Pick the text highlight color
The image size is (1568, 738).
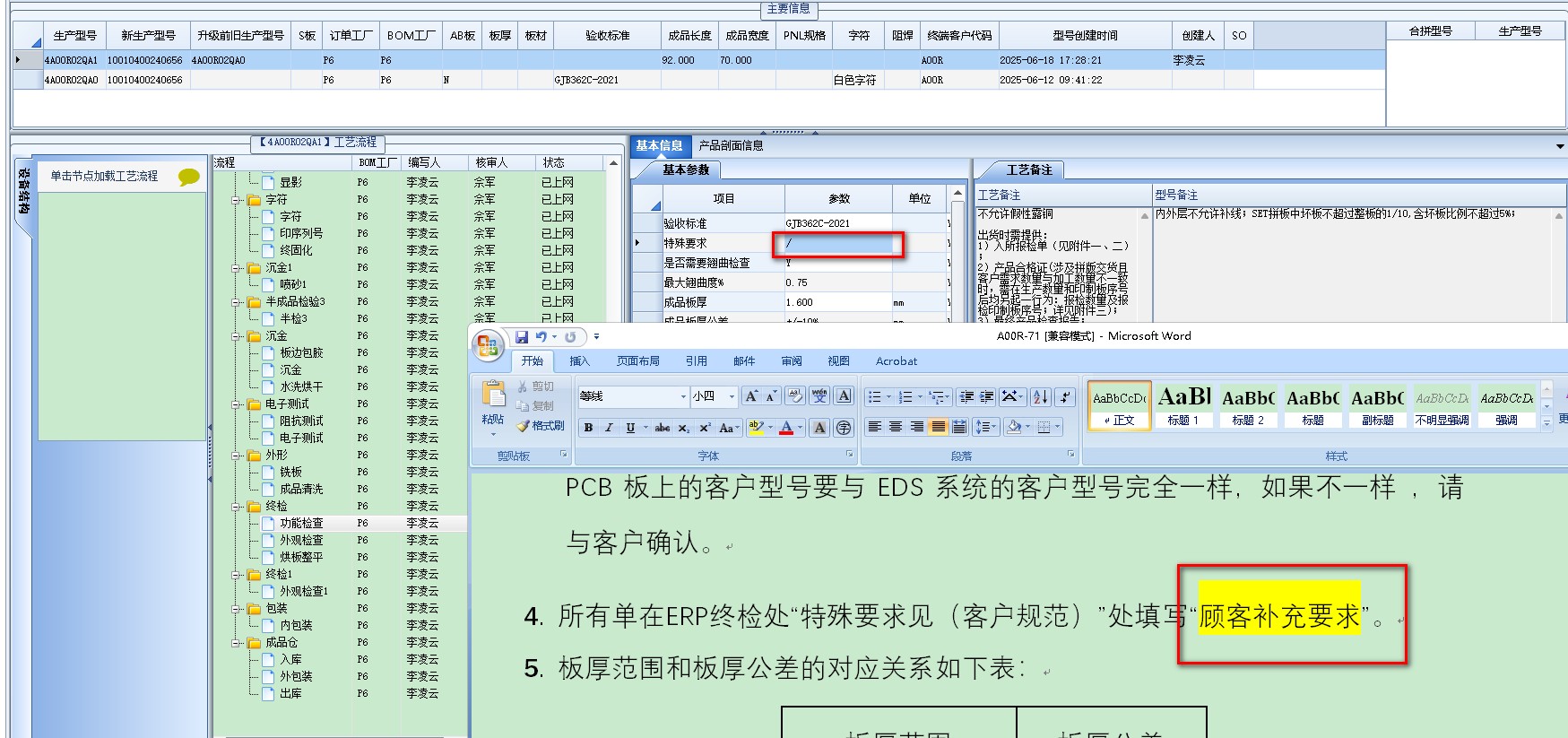pos(756,428)
